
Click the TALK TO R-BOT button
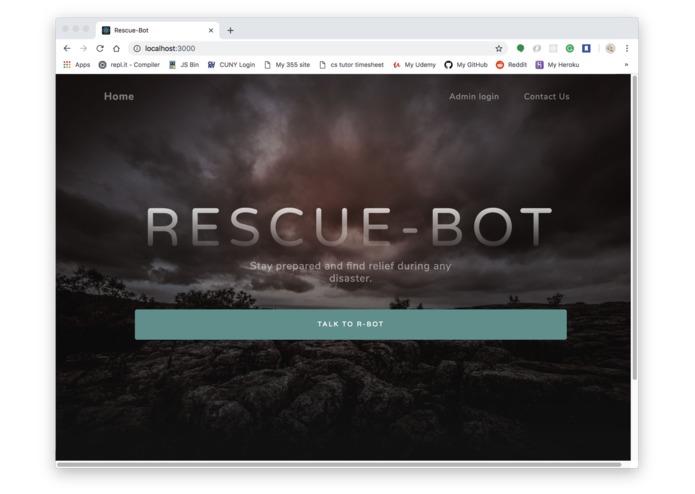pos(351,324)
